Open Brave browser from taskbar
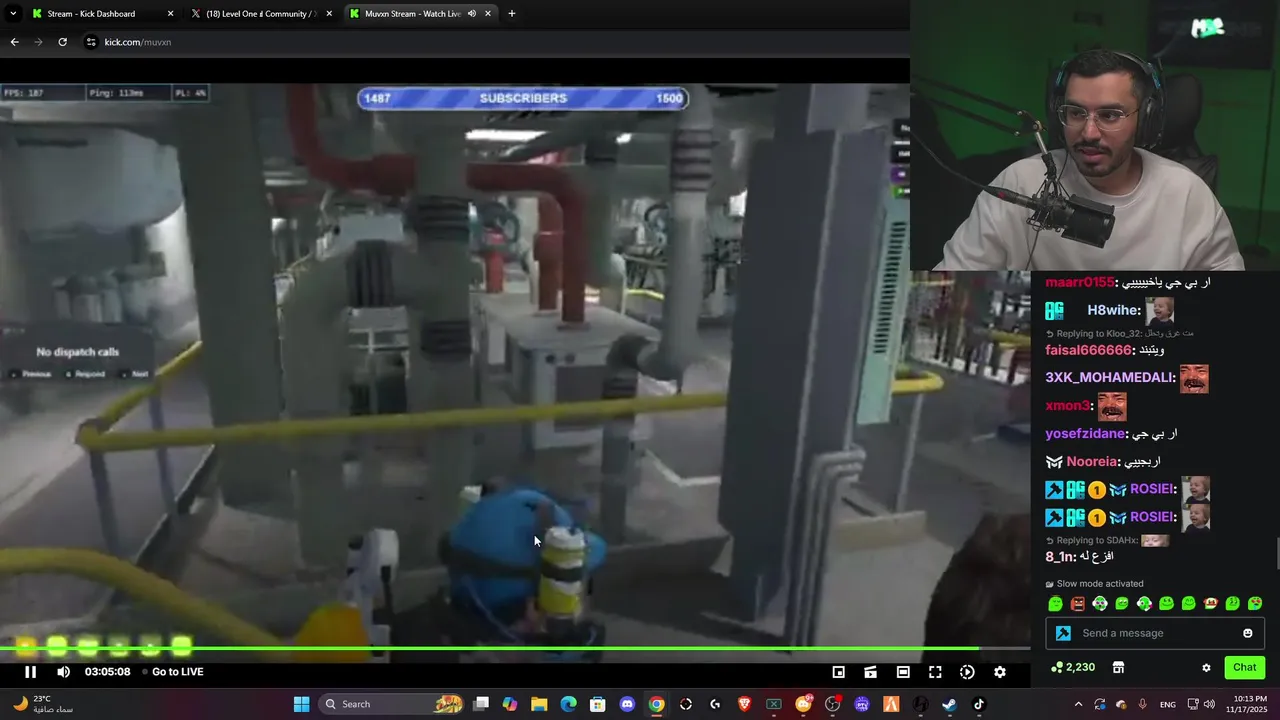 coord(744,704)
